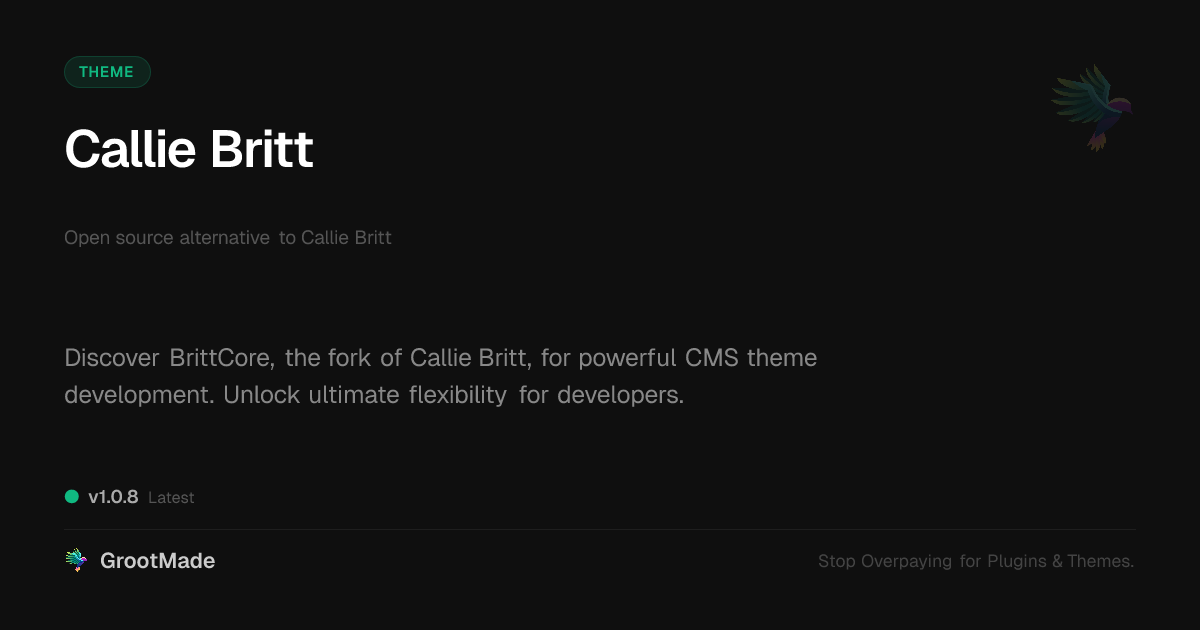Click 'Callie Britt' in the grey subtitle
This screenshot has width=1200, height=630.
[x=346, y=238]
